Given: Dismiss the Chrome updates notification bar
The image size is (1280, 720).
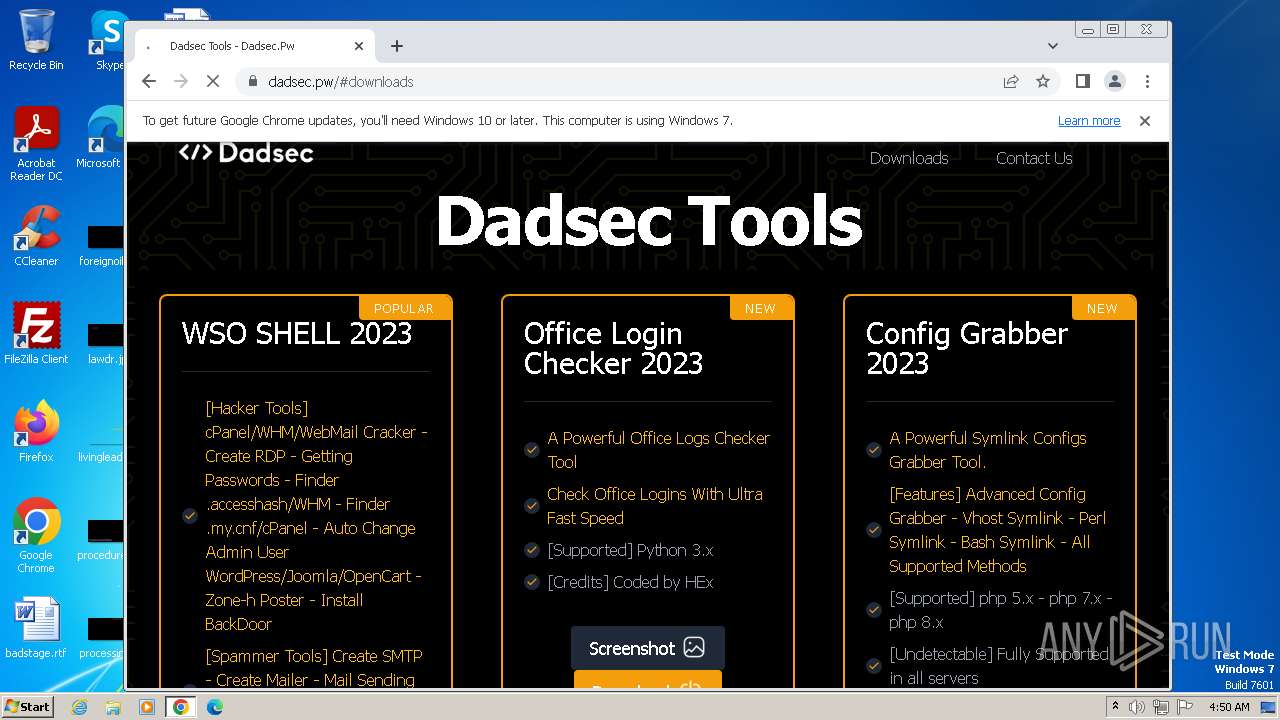Looking at the screenshot, I should click(1145, 121).
